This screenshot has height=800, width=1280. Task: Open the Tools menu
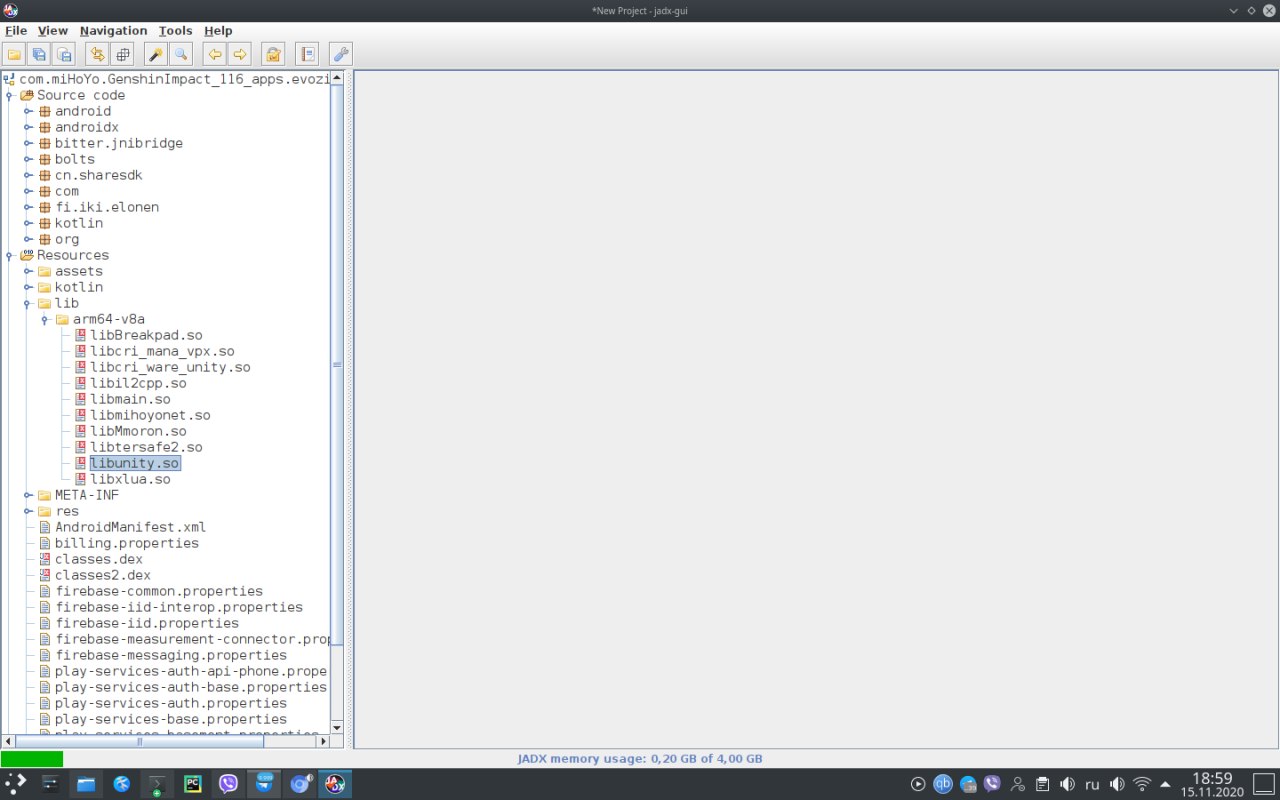(175, 31)
